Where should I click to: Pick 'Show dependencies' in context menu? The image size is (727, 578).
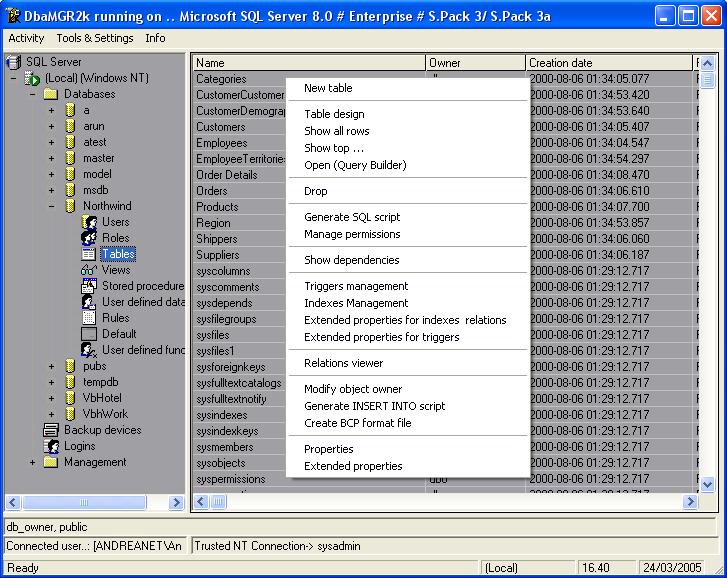(x=351, y=260)
